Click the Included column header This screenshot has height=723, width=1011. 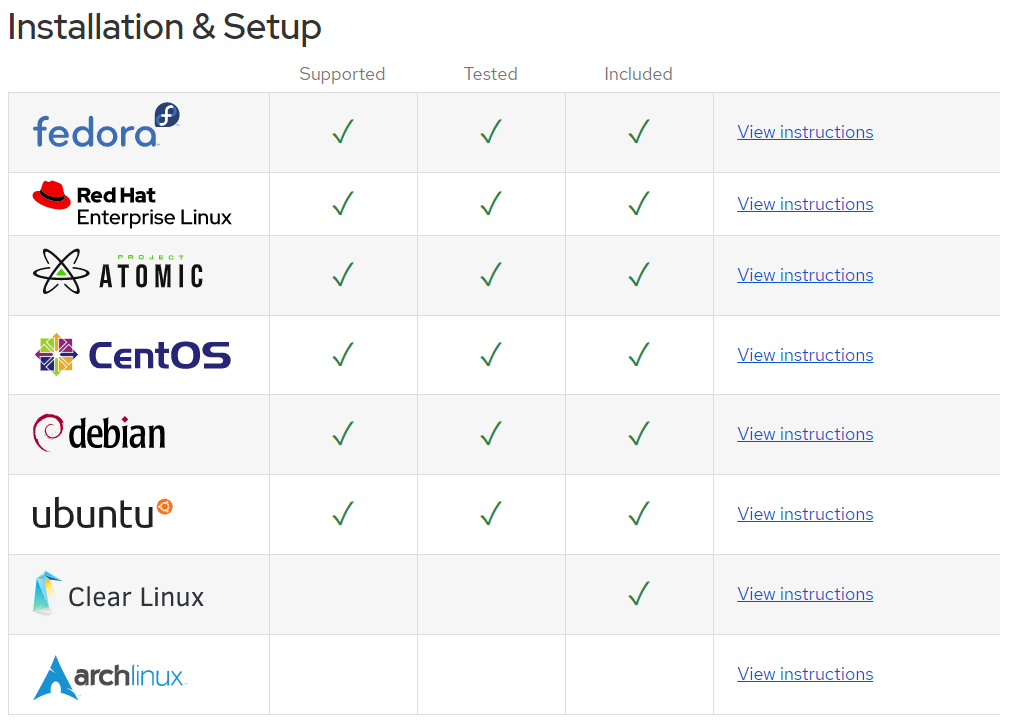click(638, 74)
